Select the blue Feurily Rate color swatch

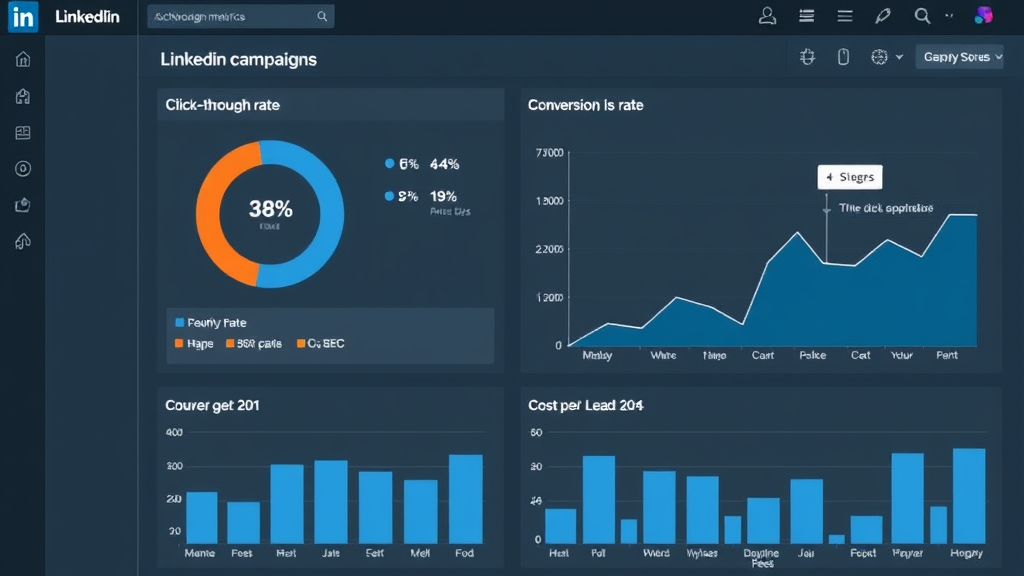click(x=180, y=323)
